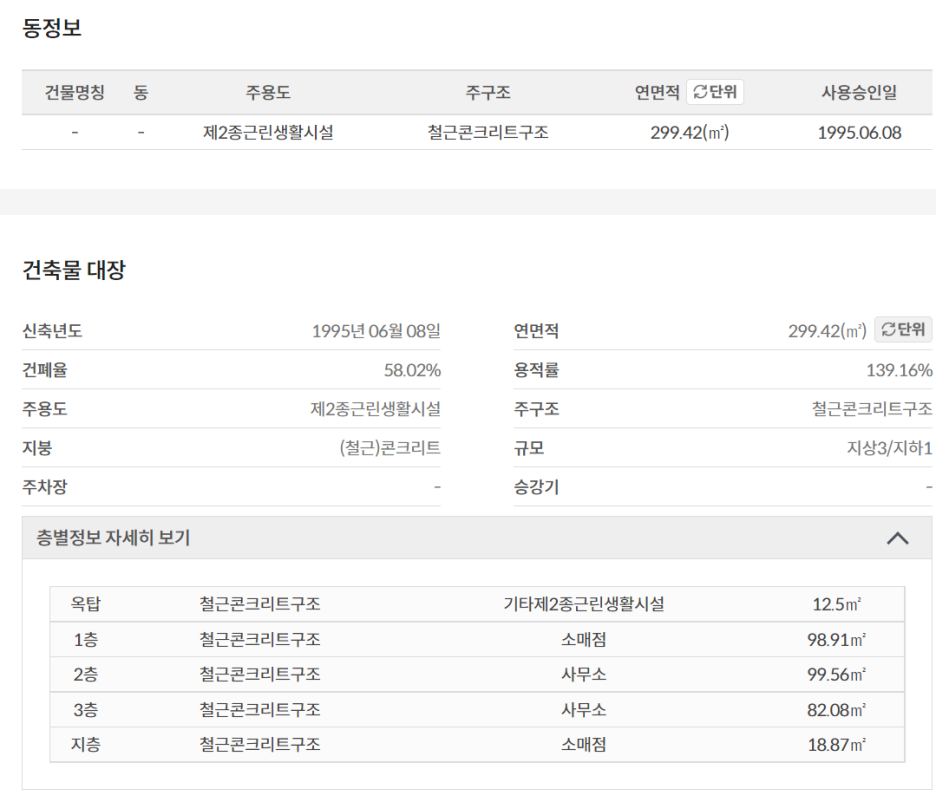Select the 건축물 대장 section heading
Viewport: 936px width, 802px height.
(x=74, y=270)
